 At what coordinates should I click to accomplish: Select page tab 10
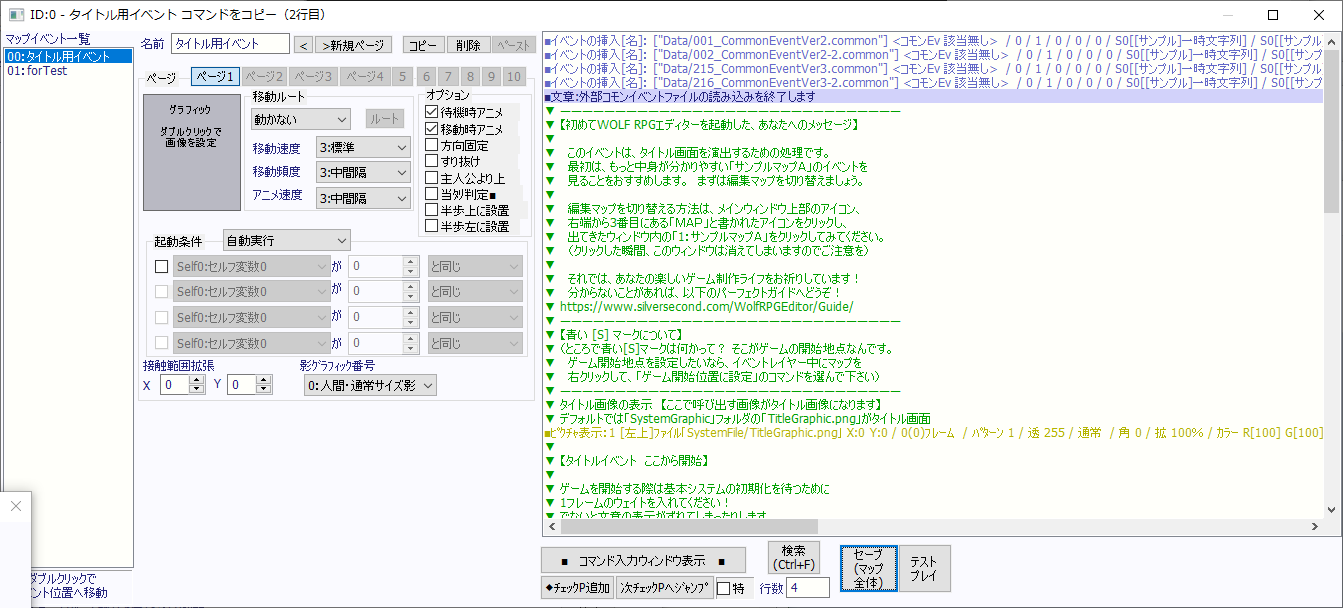(514, 77)
